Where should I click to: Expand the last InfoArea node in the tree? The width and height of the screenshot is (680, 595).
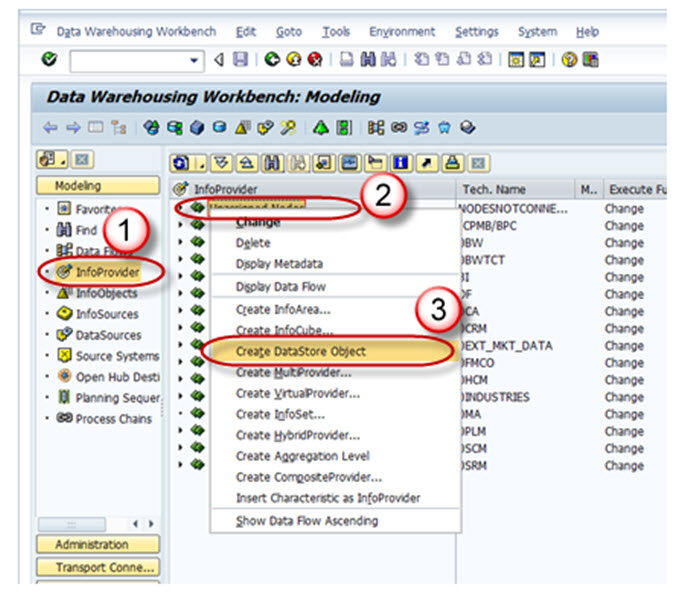click(x=180, y=465)
